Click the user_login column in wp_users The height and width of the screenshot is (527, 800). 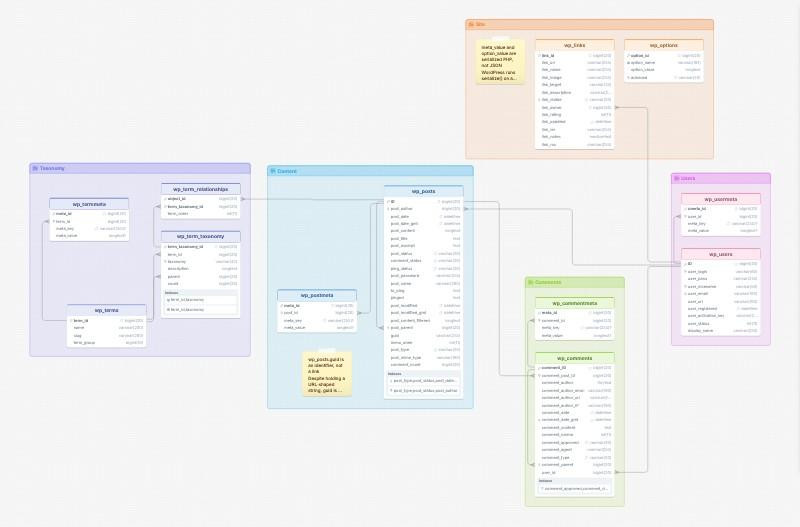coord(721,271)
